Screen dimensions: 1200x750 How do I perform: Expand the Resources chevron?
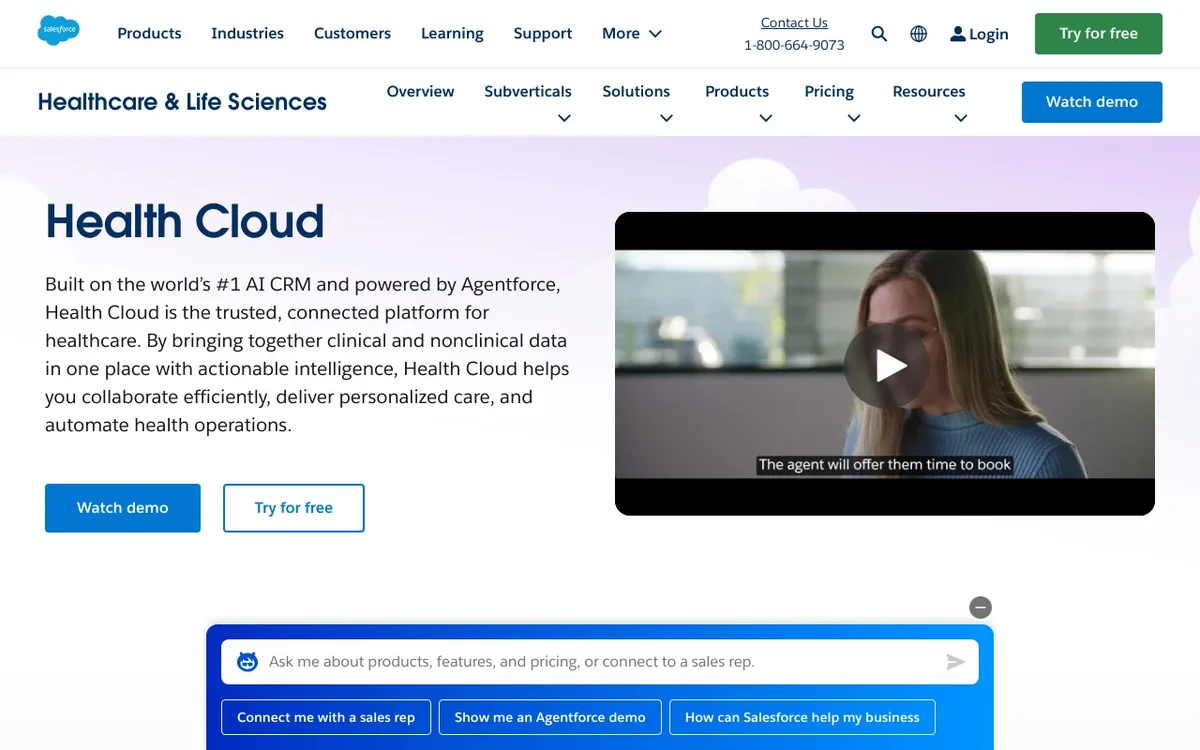(961, 118)
